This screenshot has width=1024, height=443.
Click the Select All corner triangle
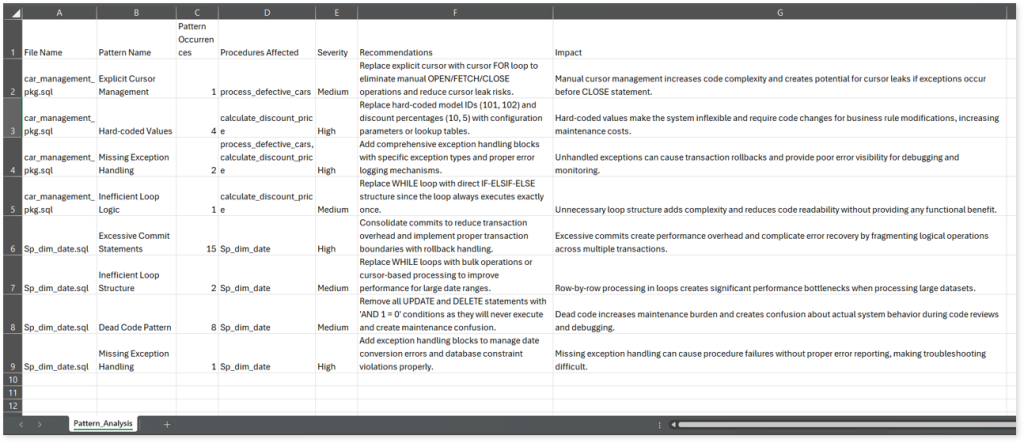(x=12, y=11)
